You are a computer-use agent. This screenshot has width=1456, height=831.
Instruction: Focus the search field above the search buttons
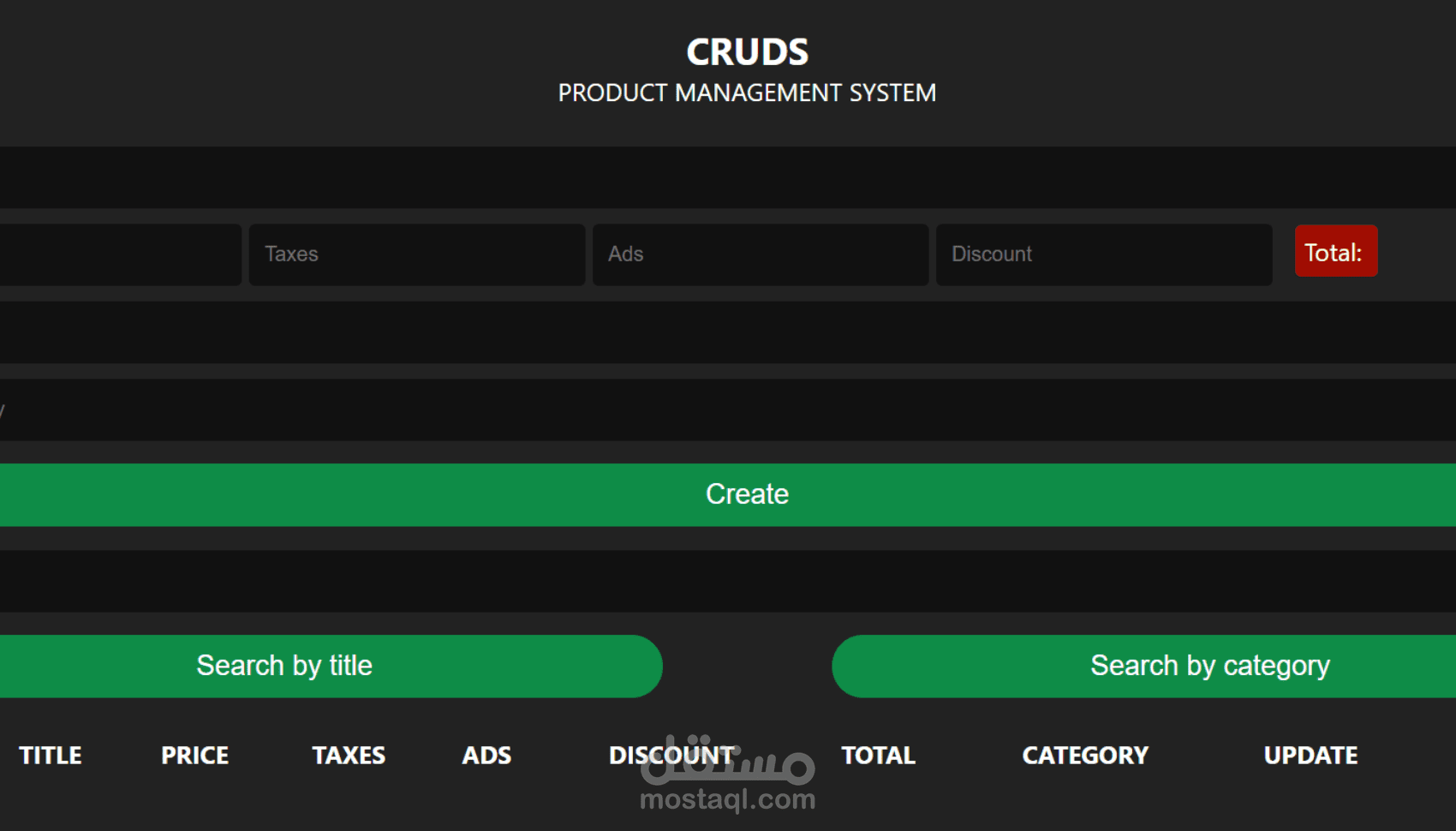coord(728,581)
